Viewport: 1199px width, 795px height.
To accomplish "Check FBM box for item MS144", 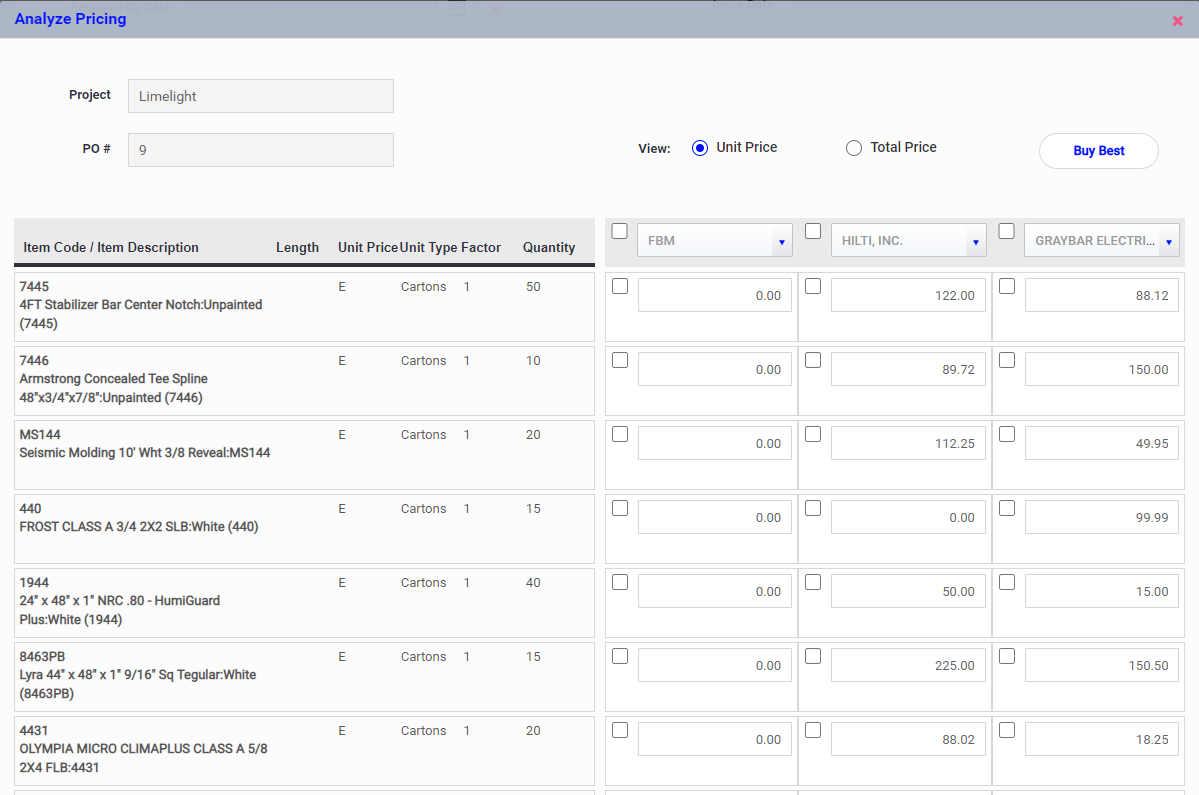I will click(620, 434).
